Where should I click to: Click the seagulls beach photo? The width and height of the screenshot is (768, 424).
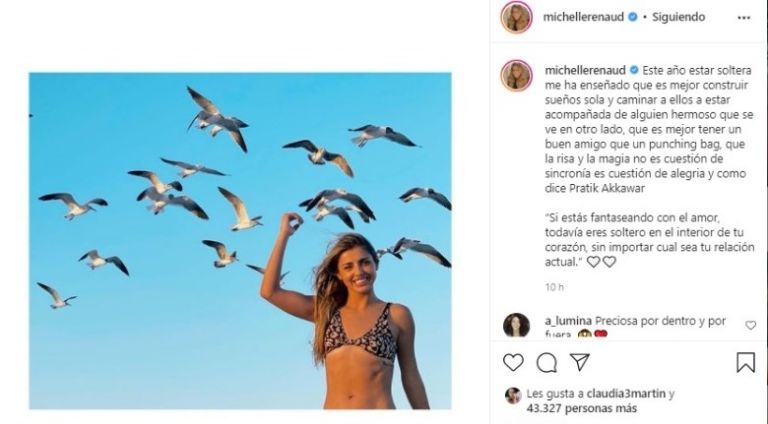click(x=240, y=240)
